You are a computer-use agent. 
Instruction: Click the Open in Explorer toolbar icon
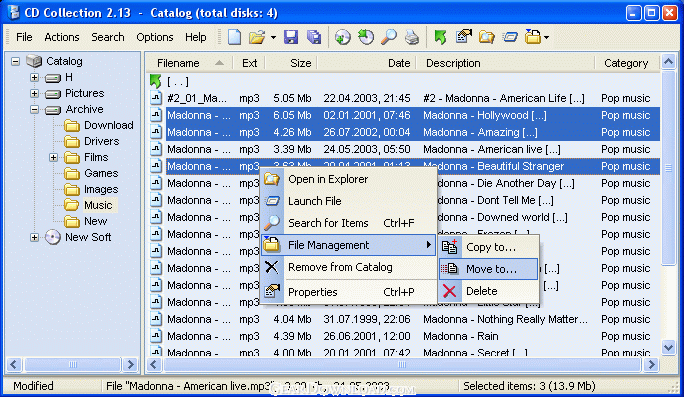[x=486, y=37]
